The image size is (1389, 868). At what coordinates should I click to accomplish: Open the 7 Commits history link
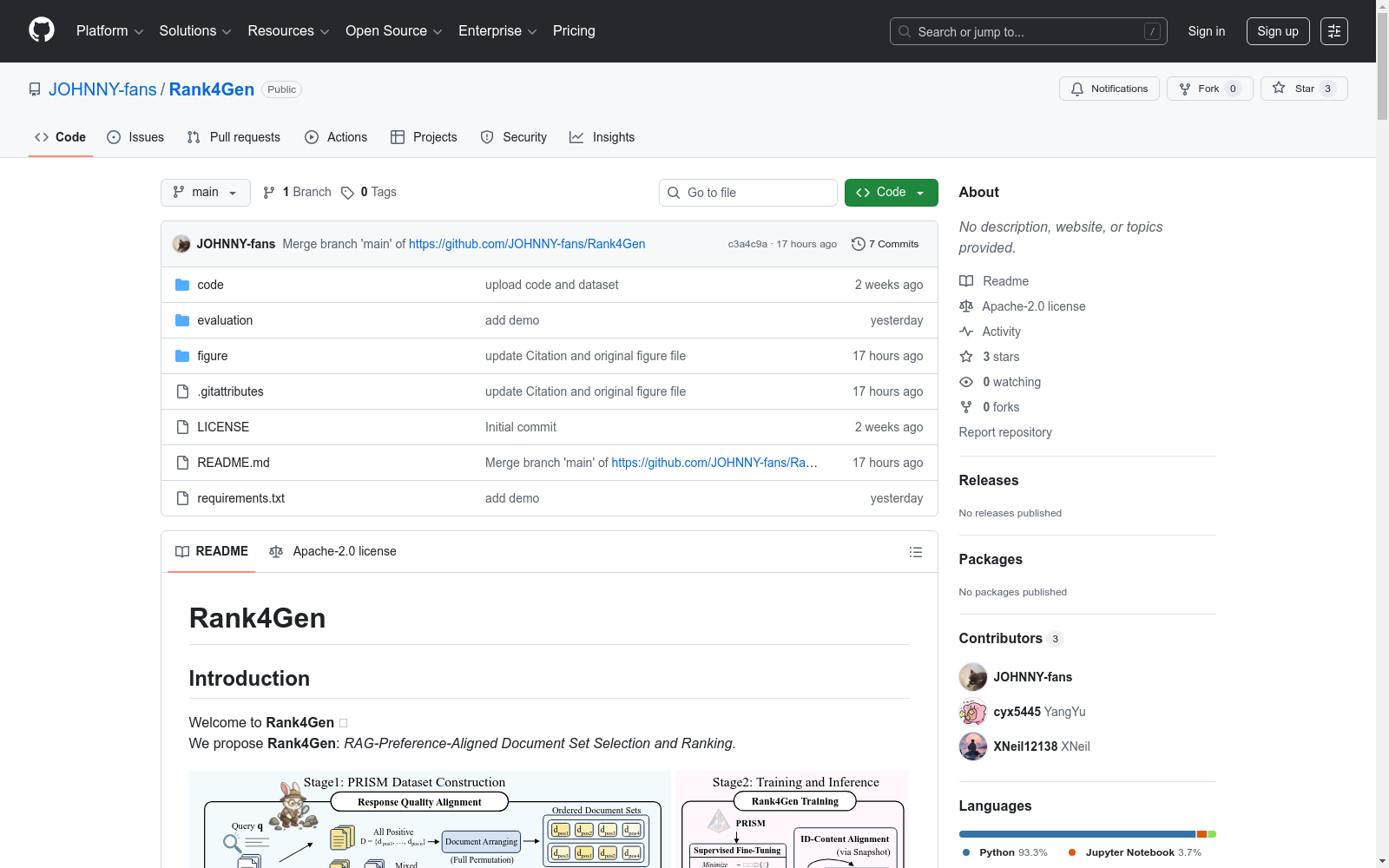click(885, 244)
